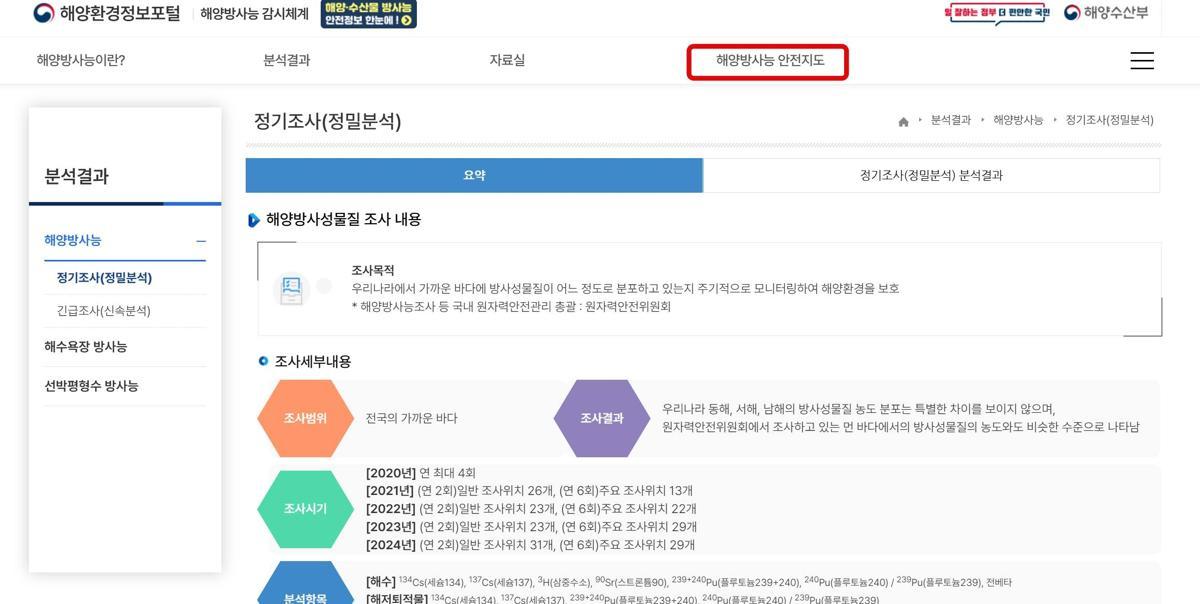The width and height of the screenshot is (1200, 604).
Task: Click the home icon in breadcrumb
Action: (x=903, y=121)
